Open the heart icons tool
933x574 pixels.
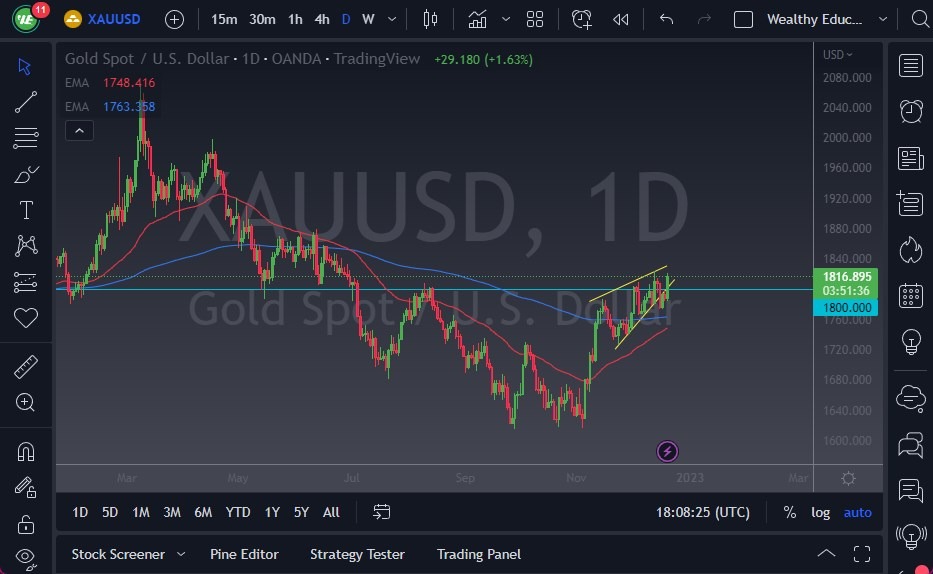pos(26,318)
